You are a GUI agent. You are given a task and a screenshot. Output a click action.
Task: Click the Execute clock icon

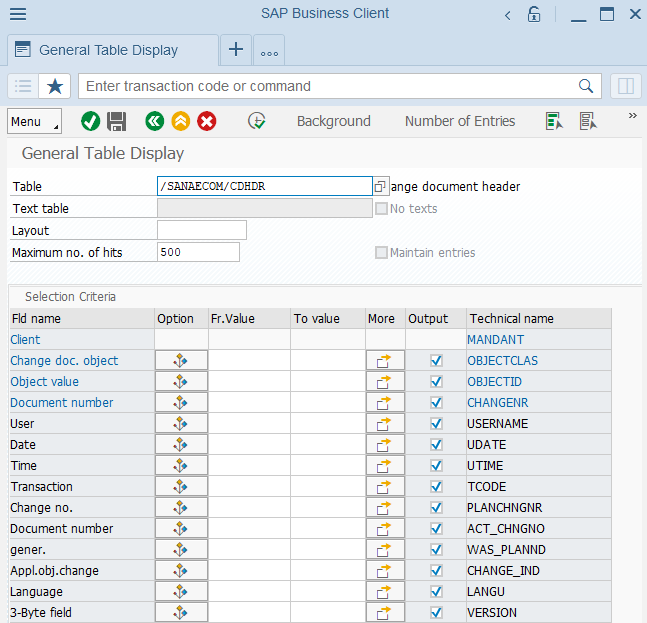coord(257,121)
